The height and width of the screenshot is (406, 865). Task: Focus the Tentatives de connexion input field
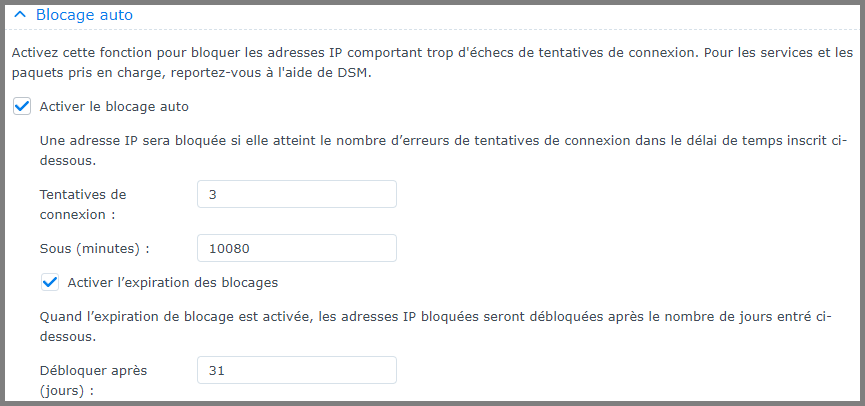(x=297, y=195)
